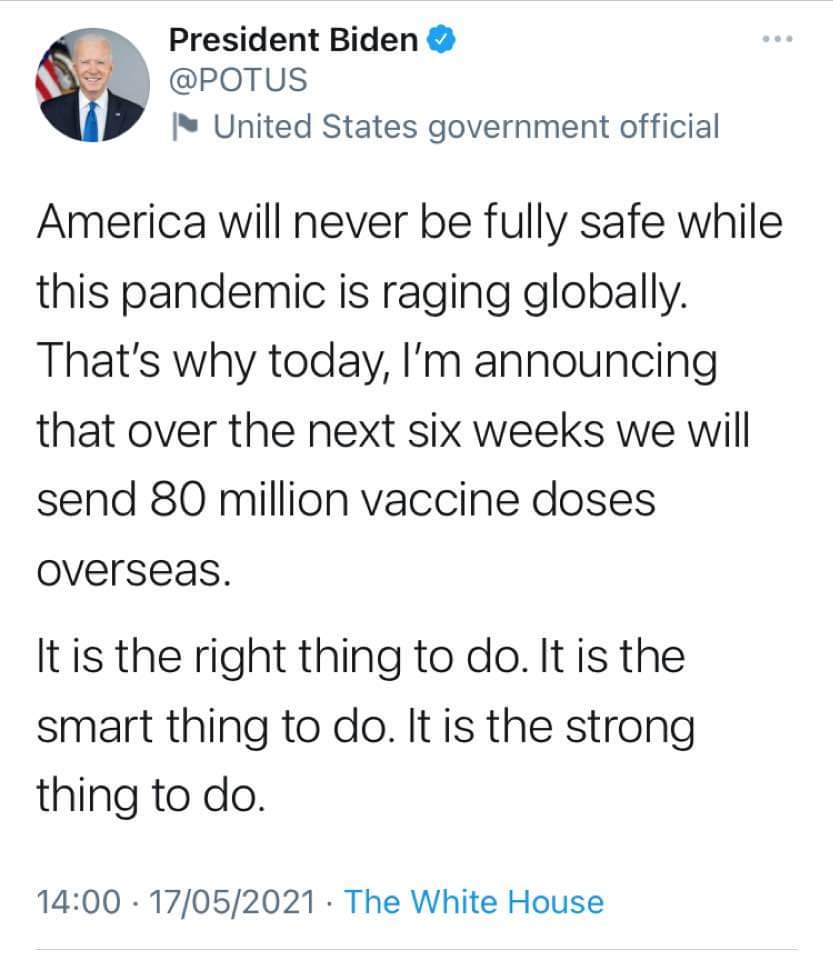Screen dimensions: 833x960
Task: Click the President Biden display name
Action: coord(294,40)
